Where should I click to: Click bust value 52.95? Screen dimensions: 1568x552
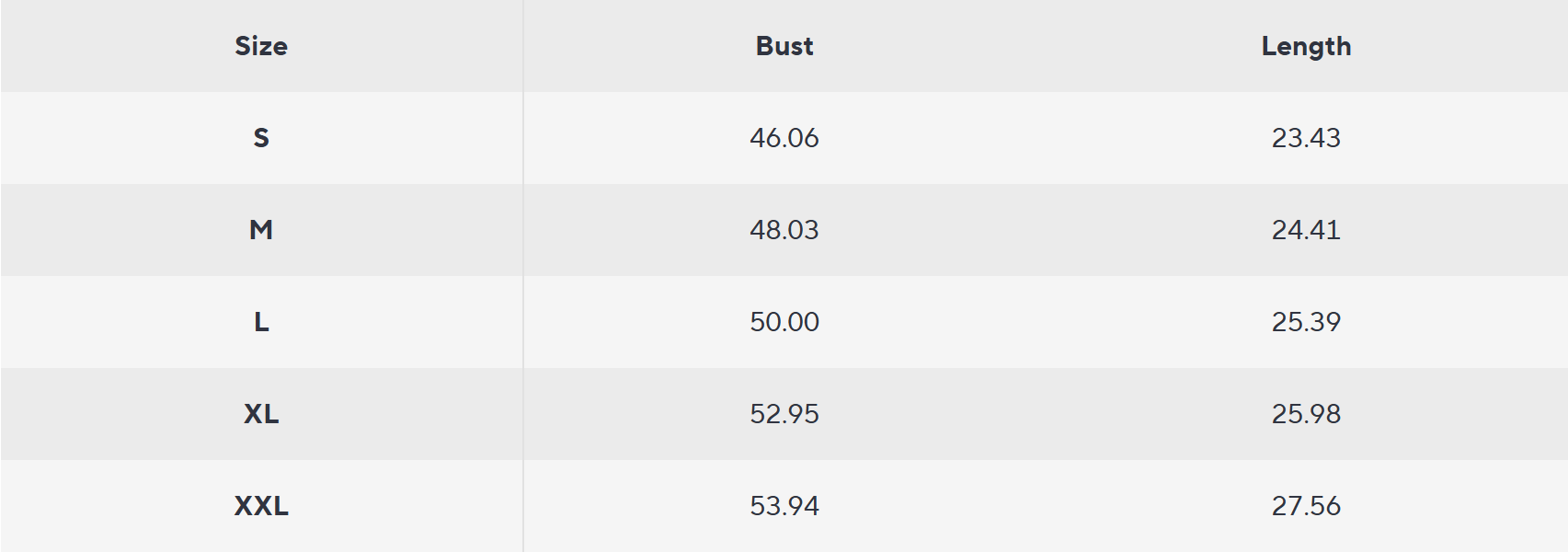pyautogui.click(x=784, y=414)
